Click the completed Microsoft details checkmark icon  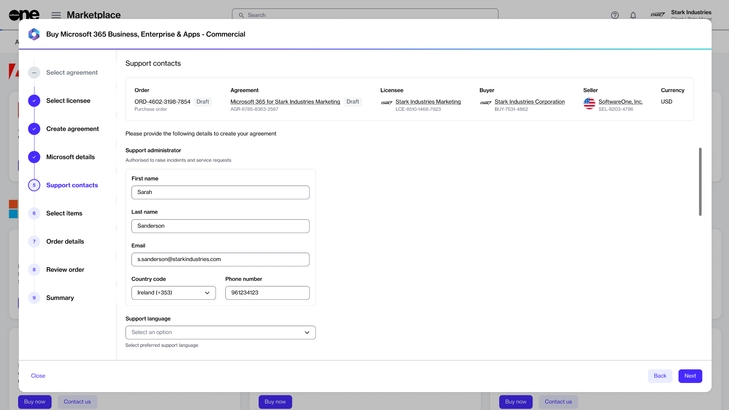point(34,157)
